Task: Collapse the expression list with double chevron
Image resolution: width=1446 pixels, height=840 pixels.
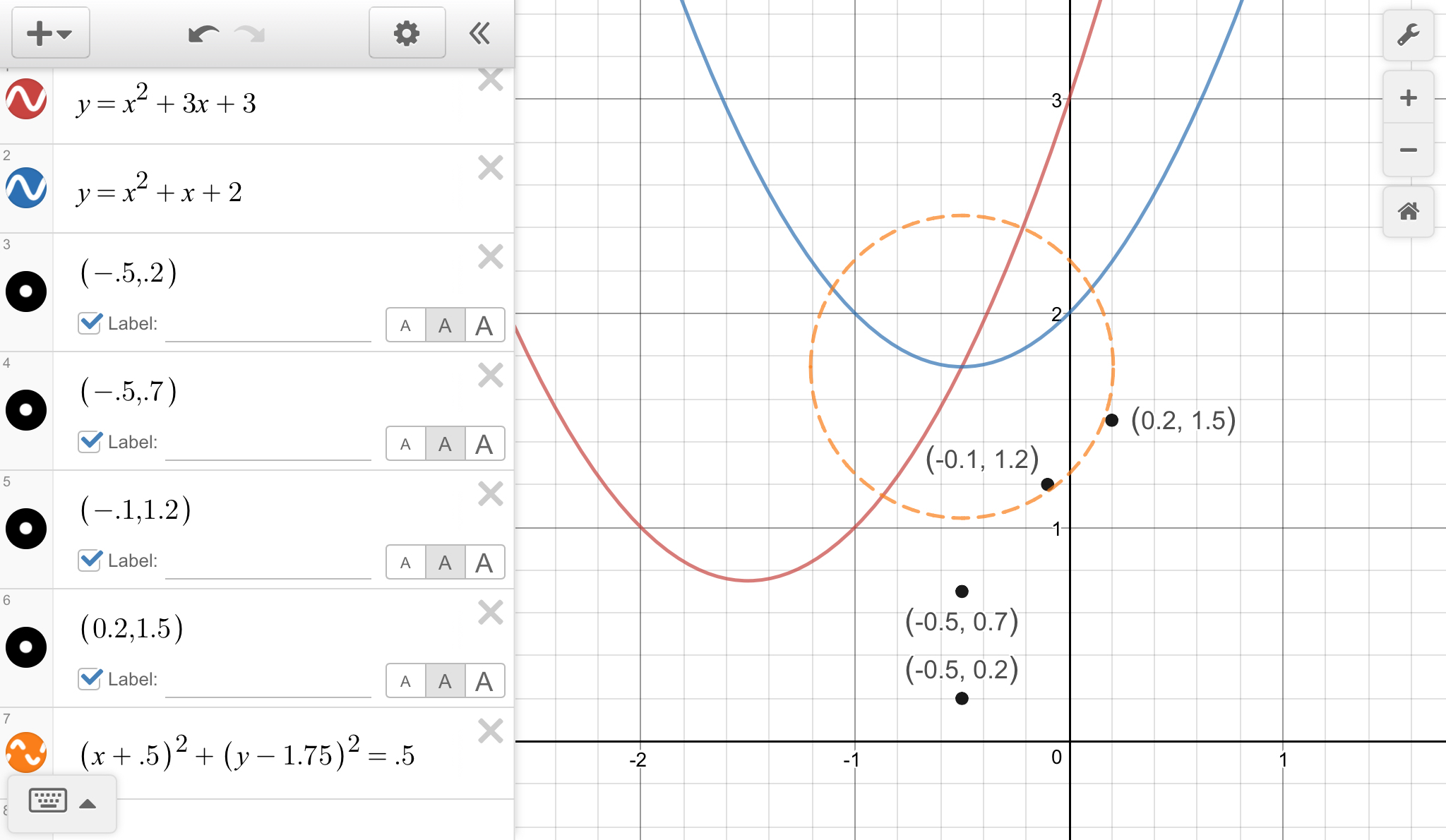Action: [480, 33]
